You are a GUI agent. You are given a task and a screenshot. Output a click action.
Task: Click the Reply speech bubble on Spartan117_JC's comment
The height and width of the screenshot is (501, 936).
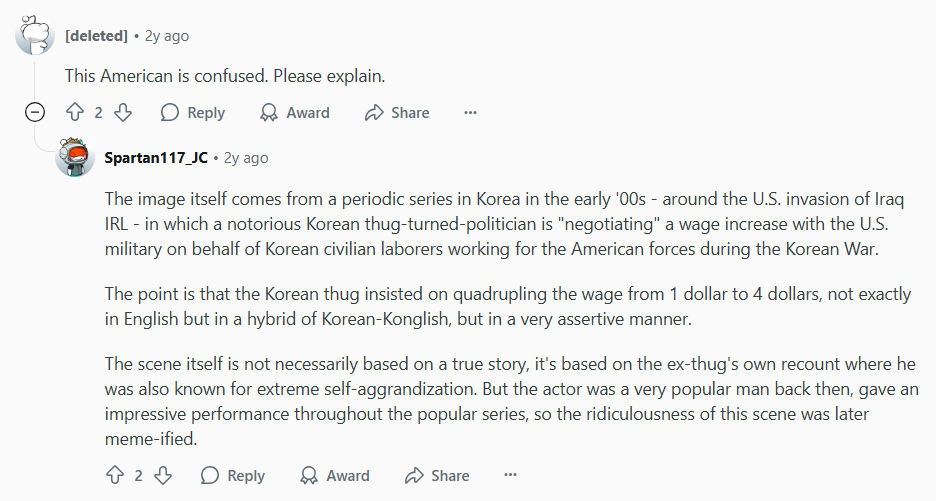[210, 475]
